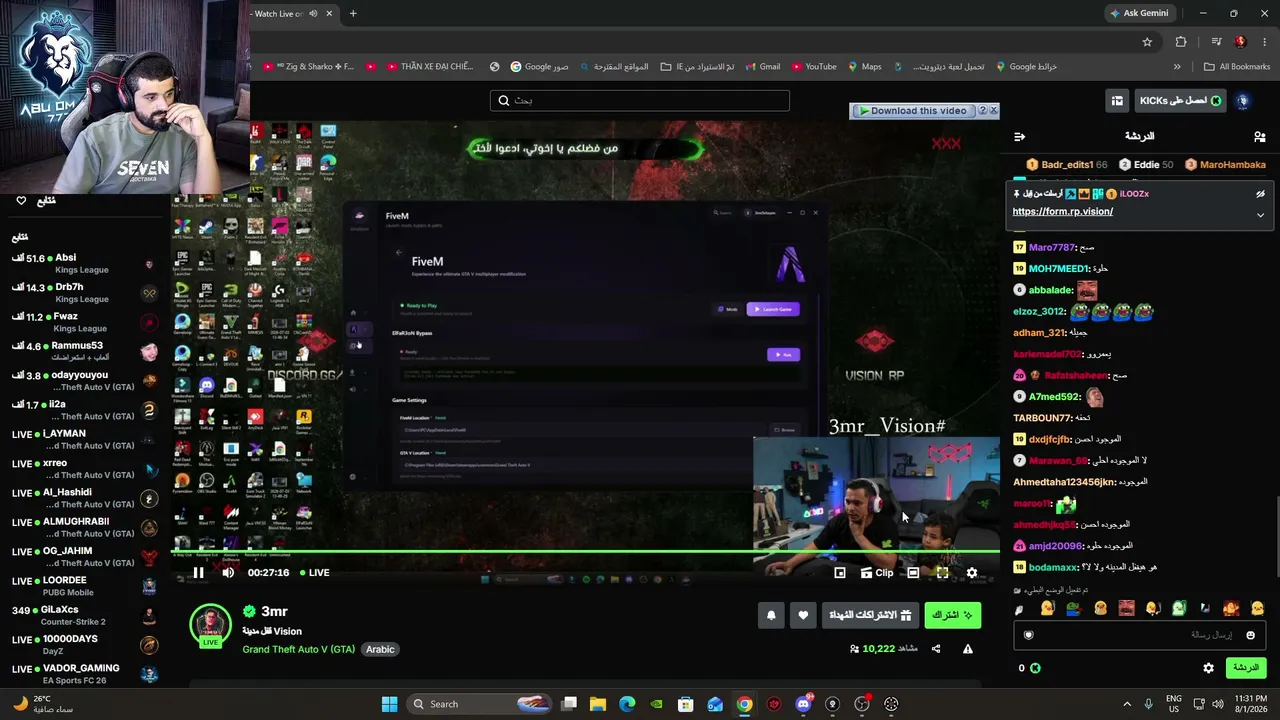
Task: Click the get KICKs button
Action: (x=1181, y=101)
